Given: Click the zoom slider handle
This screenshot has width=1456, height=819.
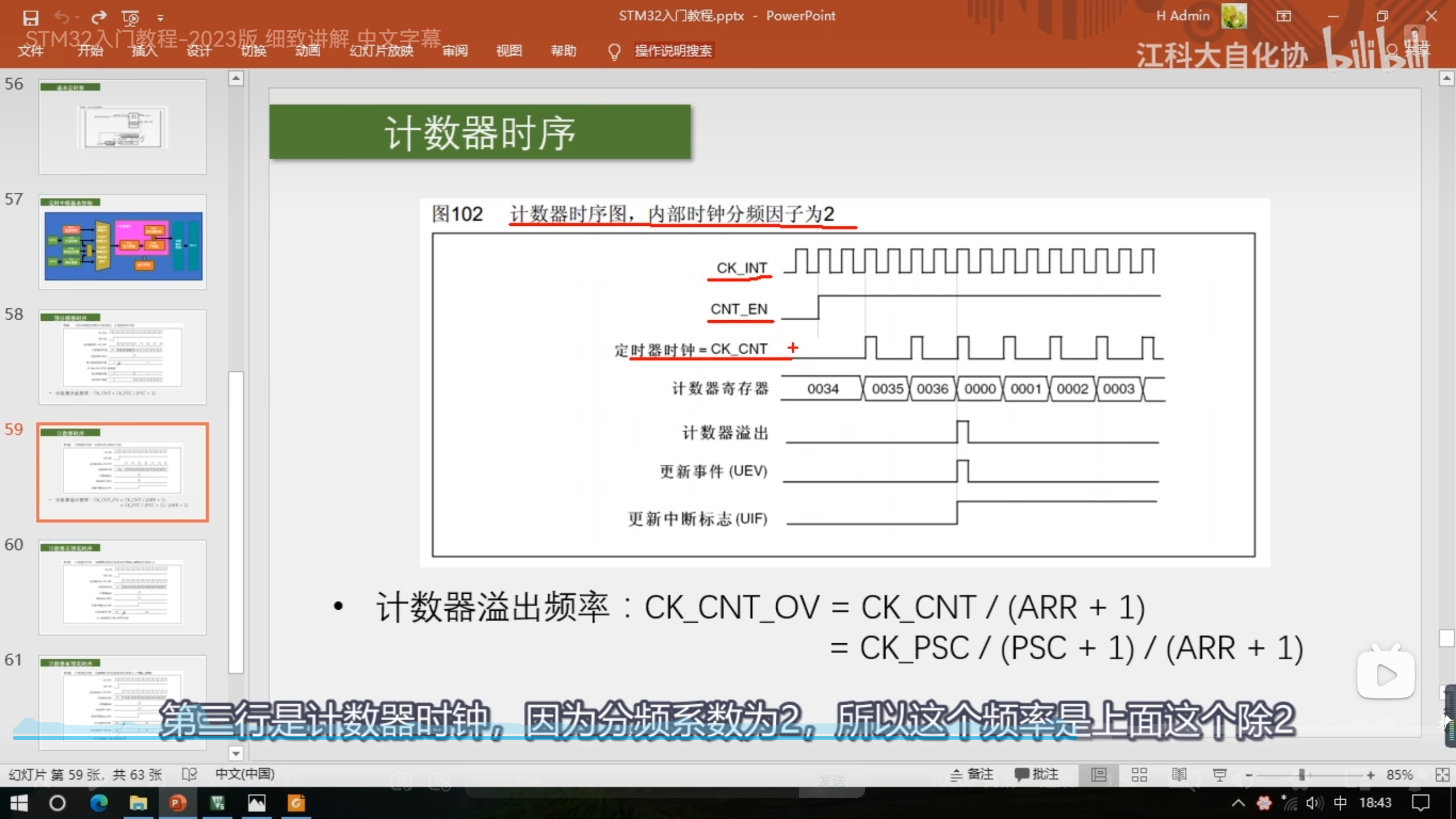Looking at the screenshot, I should click(1301, 775).
